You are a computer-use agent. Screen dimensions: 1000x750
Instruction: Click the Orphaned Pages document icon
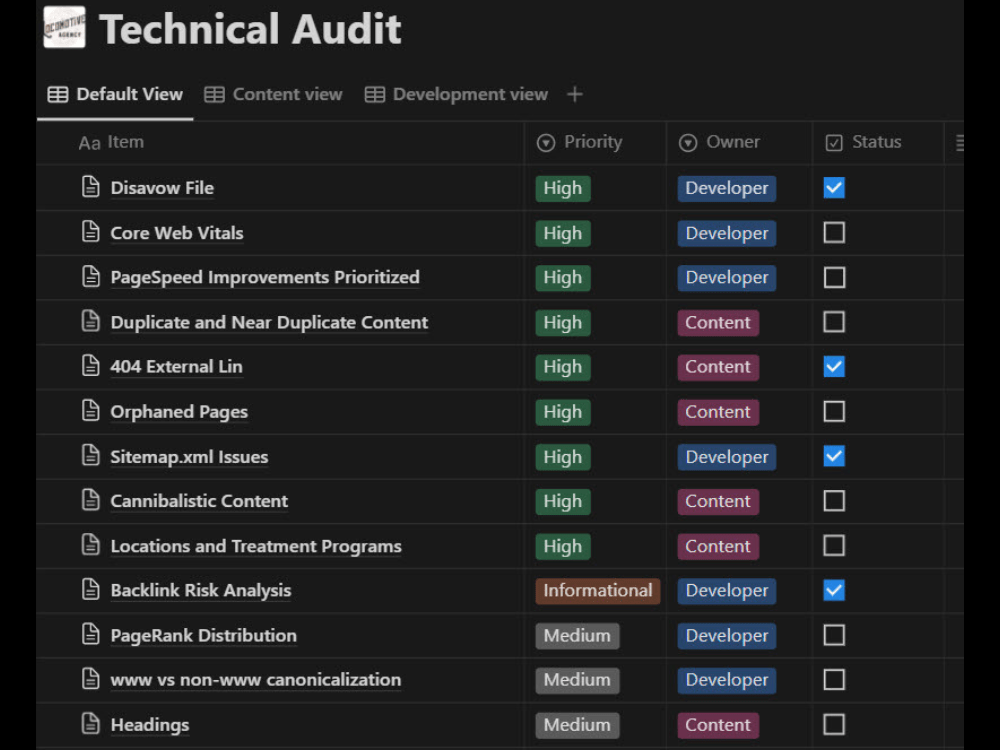(x=91, y=411)
